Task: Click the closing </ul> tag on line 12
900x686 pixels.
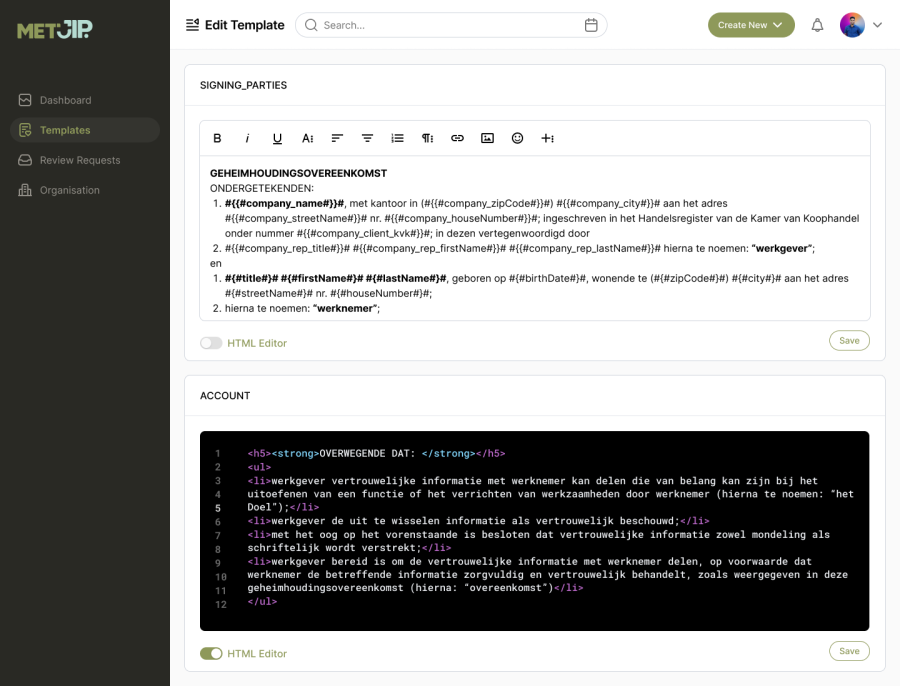Action: pos(262,602)
